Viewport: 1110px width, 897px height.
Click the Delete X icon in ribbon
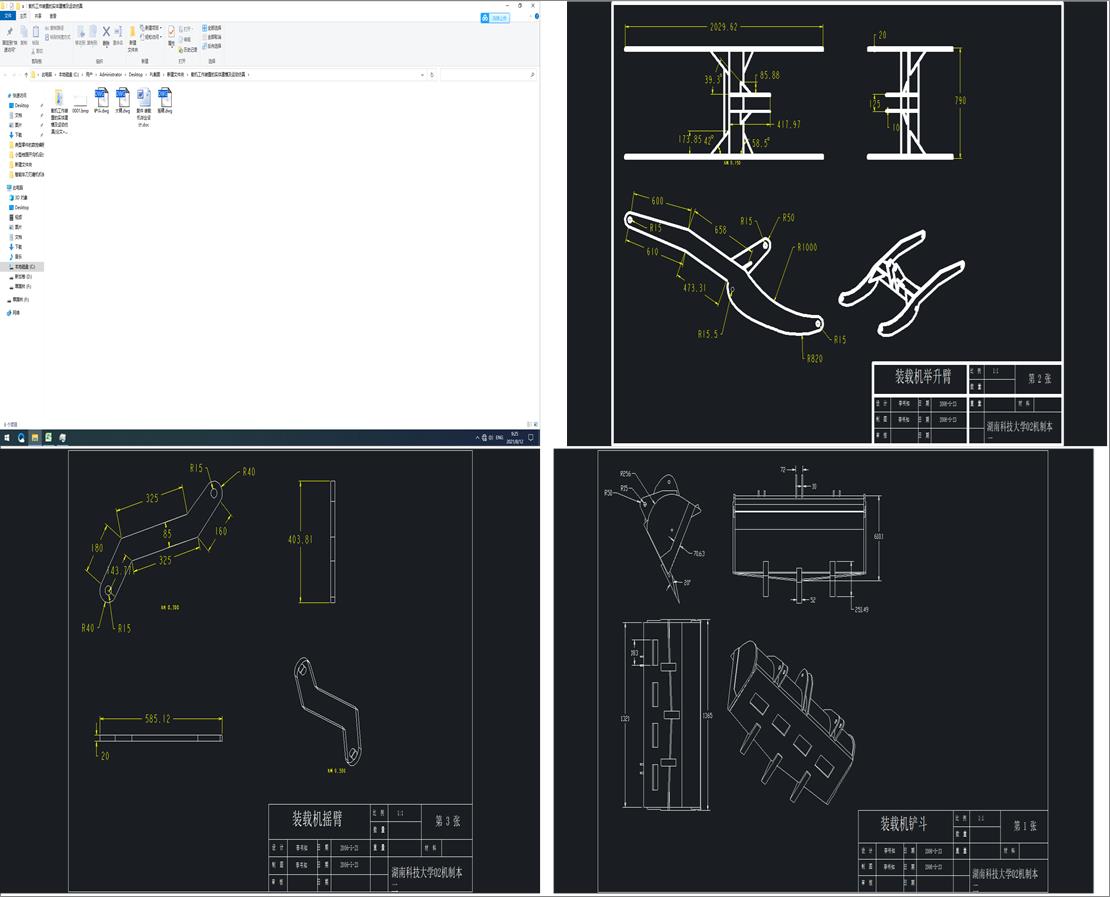pos(106,32)
